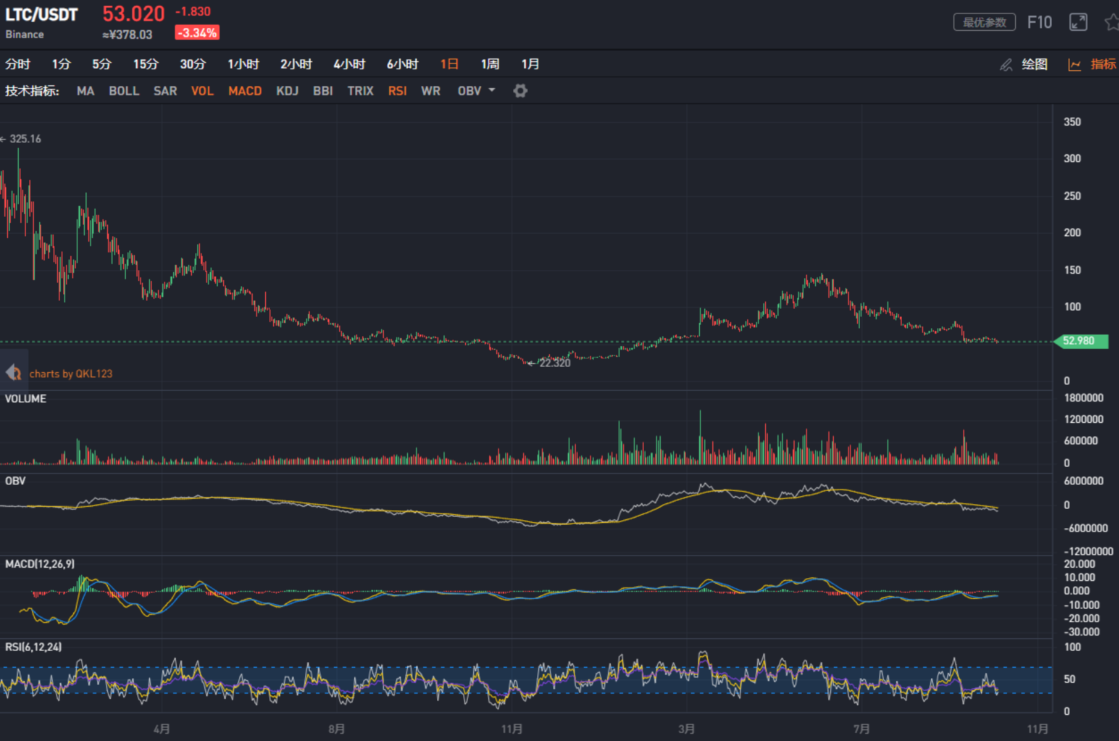Toggle the MACD indicator off
Viewport: 1119px width, 741px height.
pyautogui.click(x=245, y=91)
